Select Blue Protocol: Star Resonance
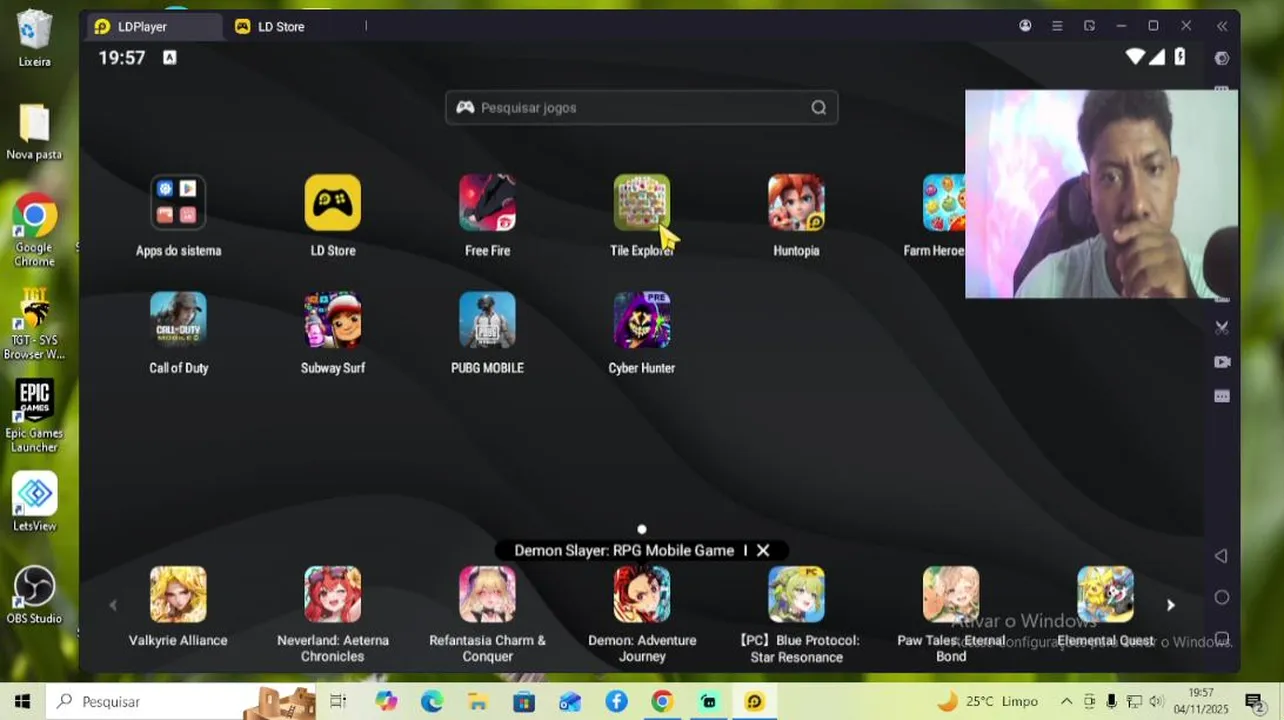This screenshot has height=720, width=1284. click(x=796, y=595)
